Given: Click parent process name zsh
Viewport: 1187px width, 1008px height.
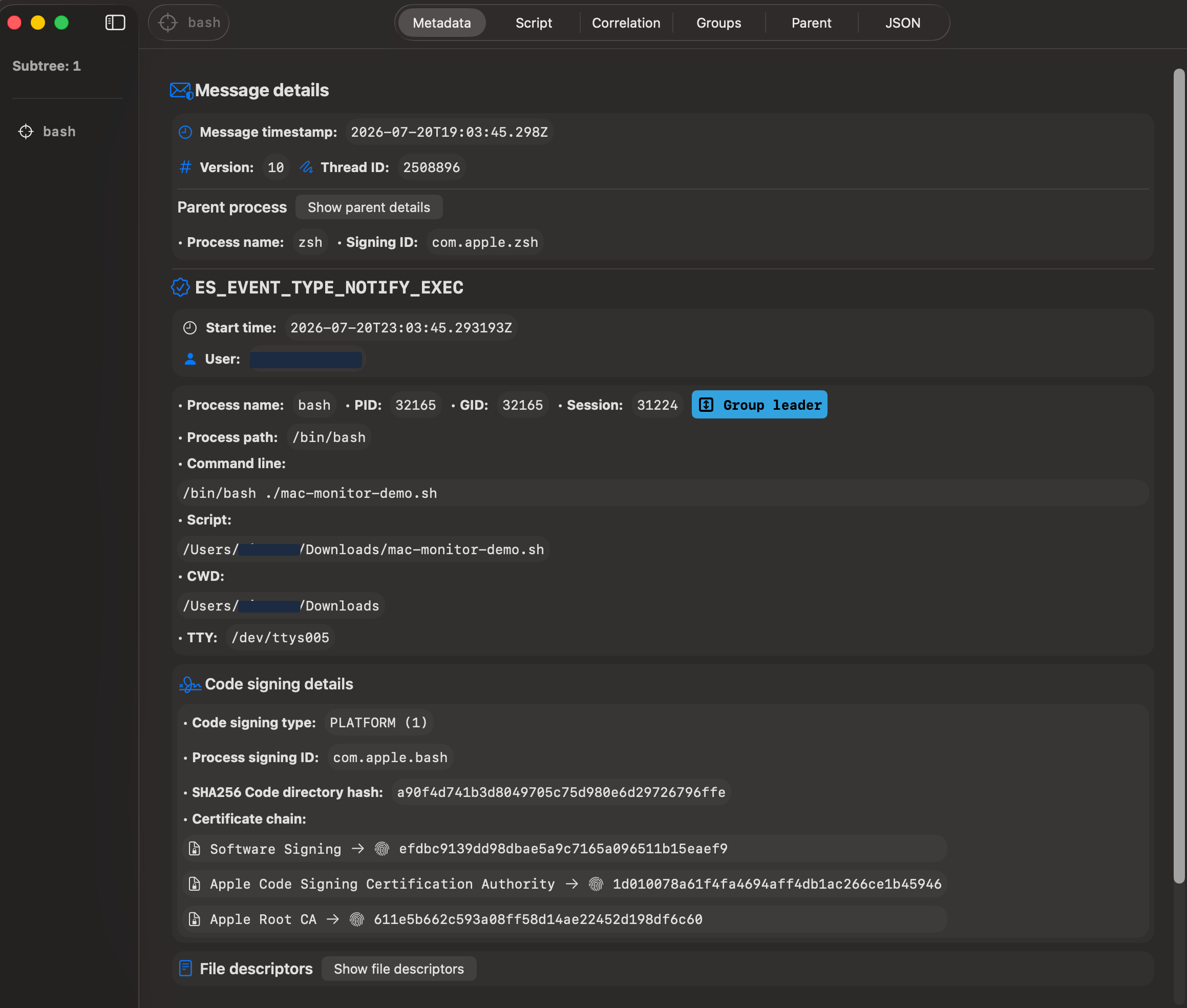Looking at the screenshot, I should 310,242.
